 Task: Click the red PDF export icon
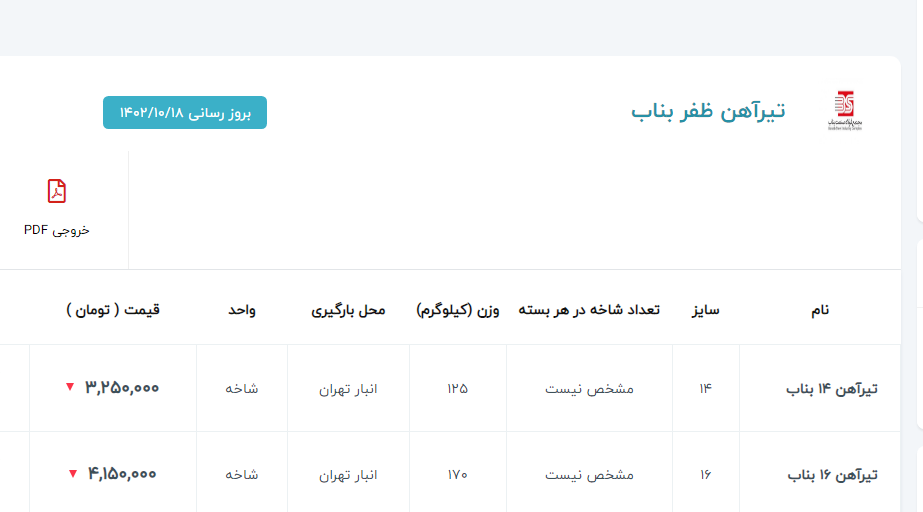pos(57,191)
